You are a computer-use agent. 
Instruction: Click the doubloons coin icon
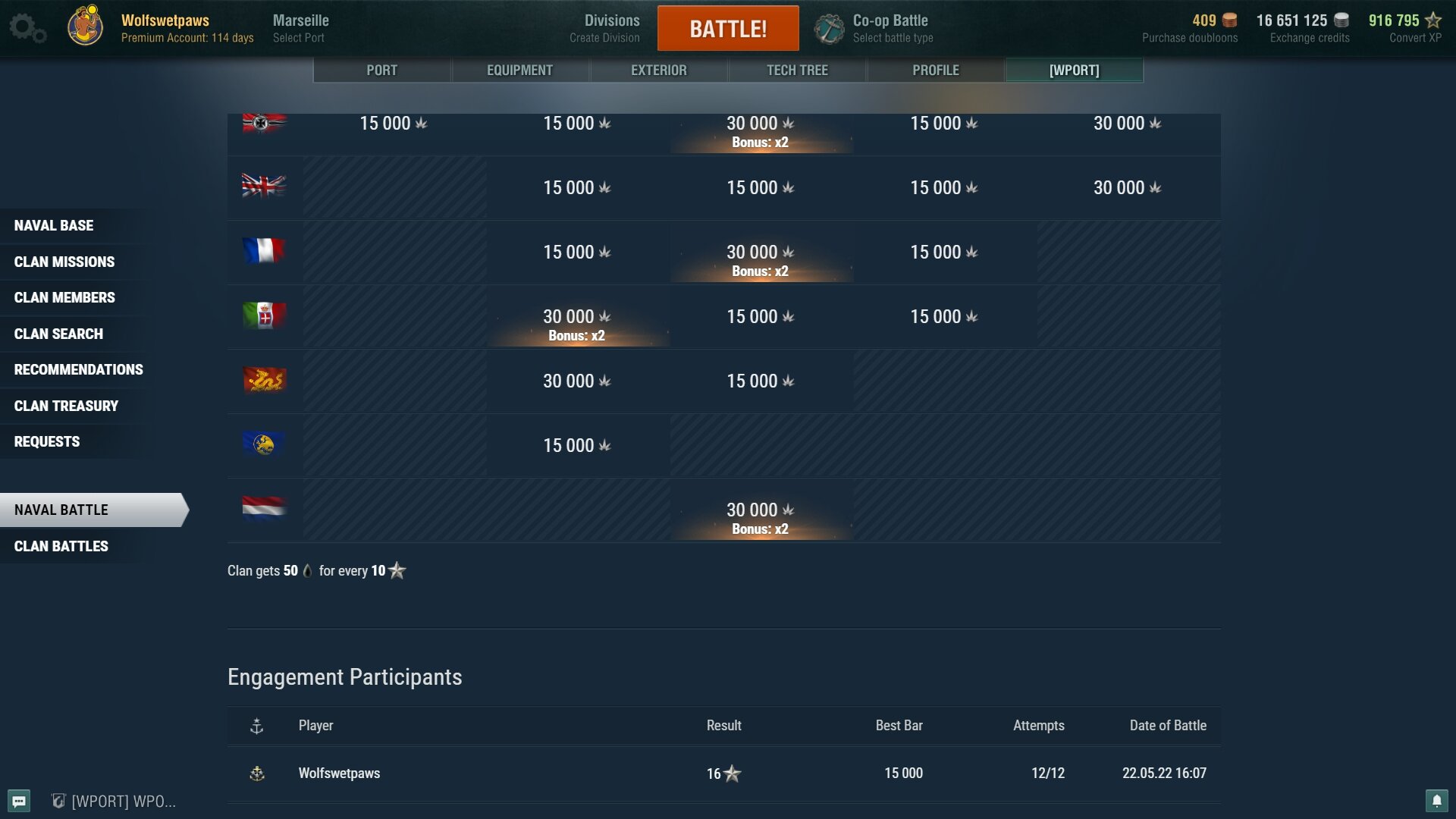[x=1230, y=20]
